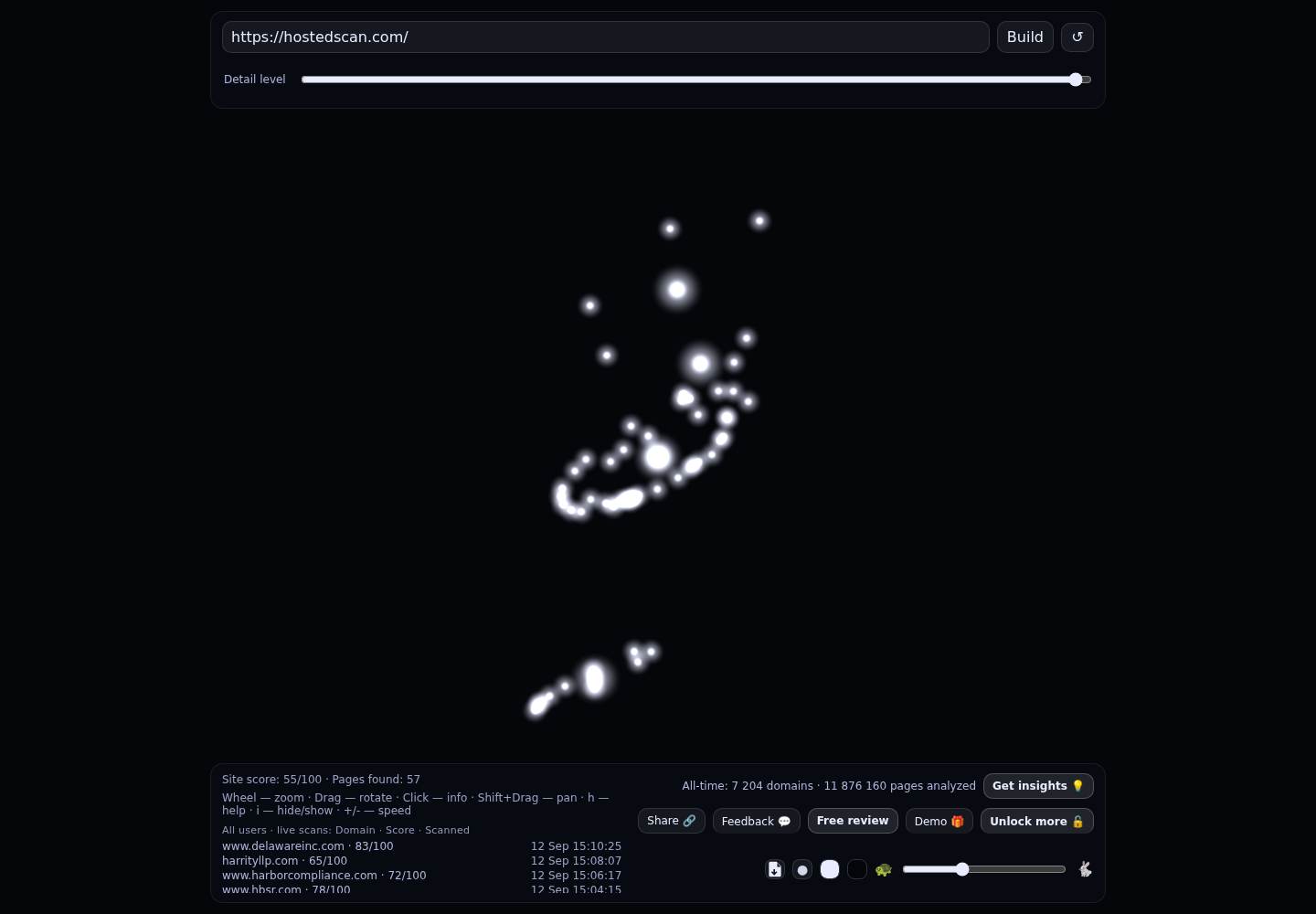This screenshot has width=1316, height=914.
Task: Click the Site score 55/100 text
Action: (271, 780)
